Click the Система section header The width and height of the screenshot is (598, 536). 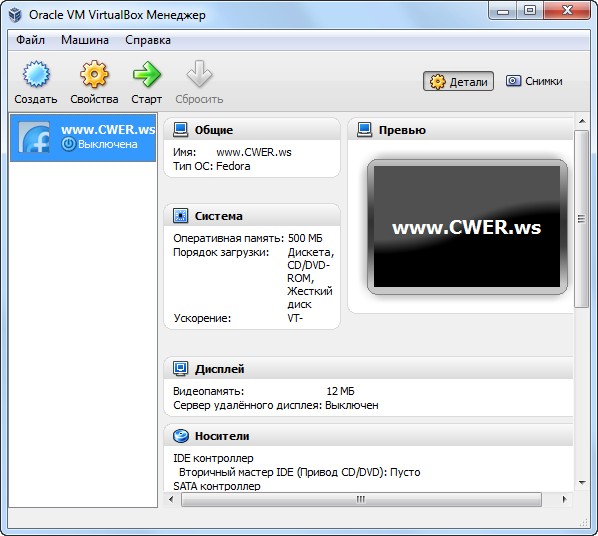click(x=252, y=216)
